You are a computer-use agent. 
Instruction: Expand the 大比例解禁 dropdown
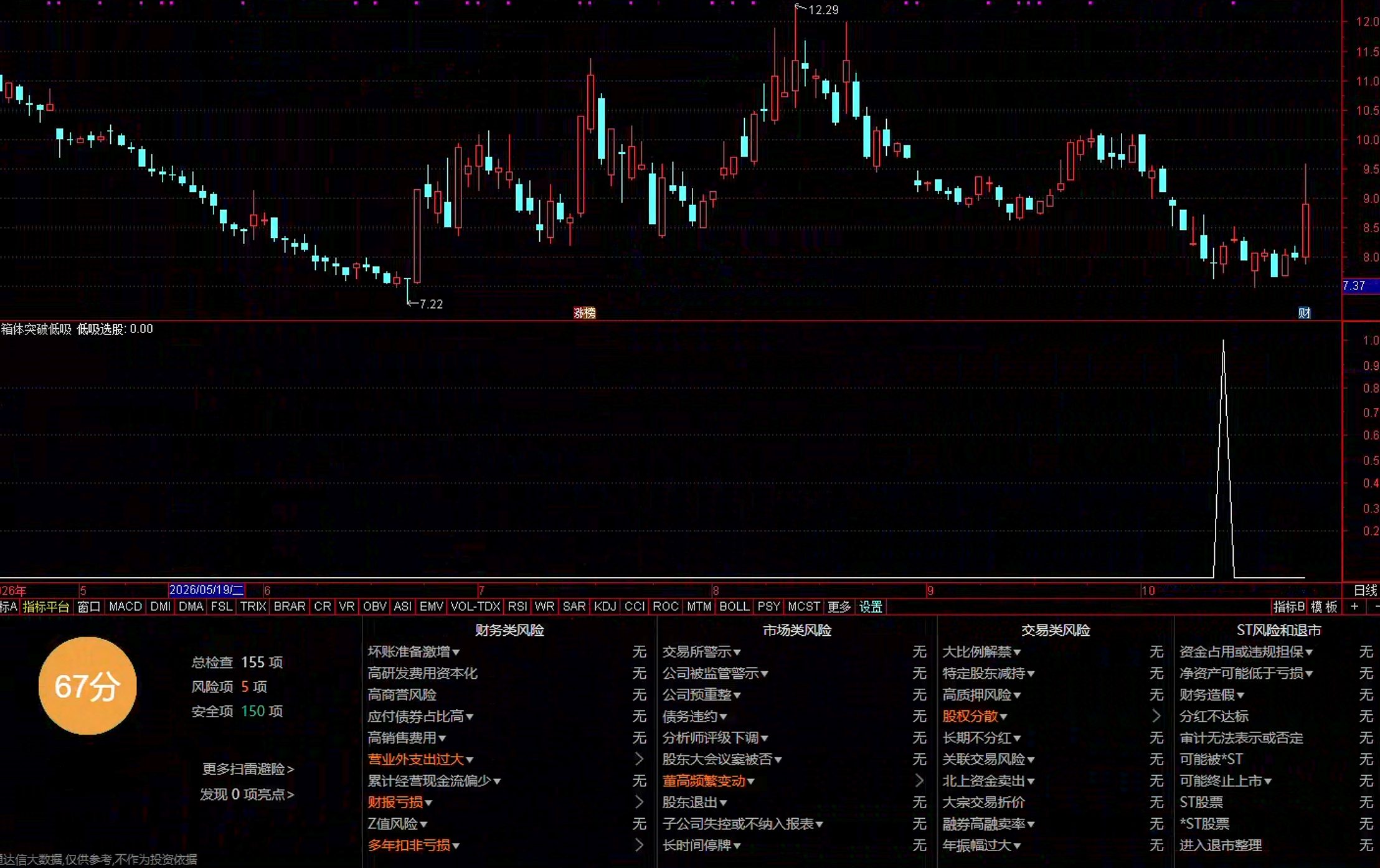1018,652
